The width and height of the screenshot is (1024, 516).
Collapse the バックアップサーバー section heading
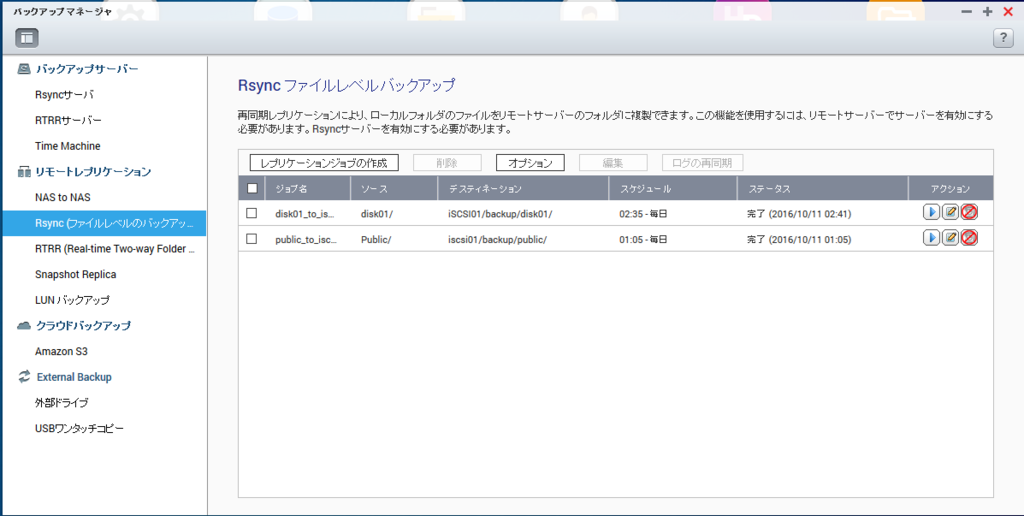click(x=87, y=69)
